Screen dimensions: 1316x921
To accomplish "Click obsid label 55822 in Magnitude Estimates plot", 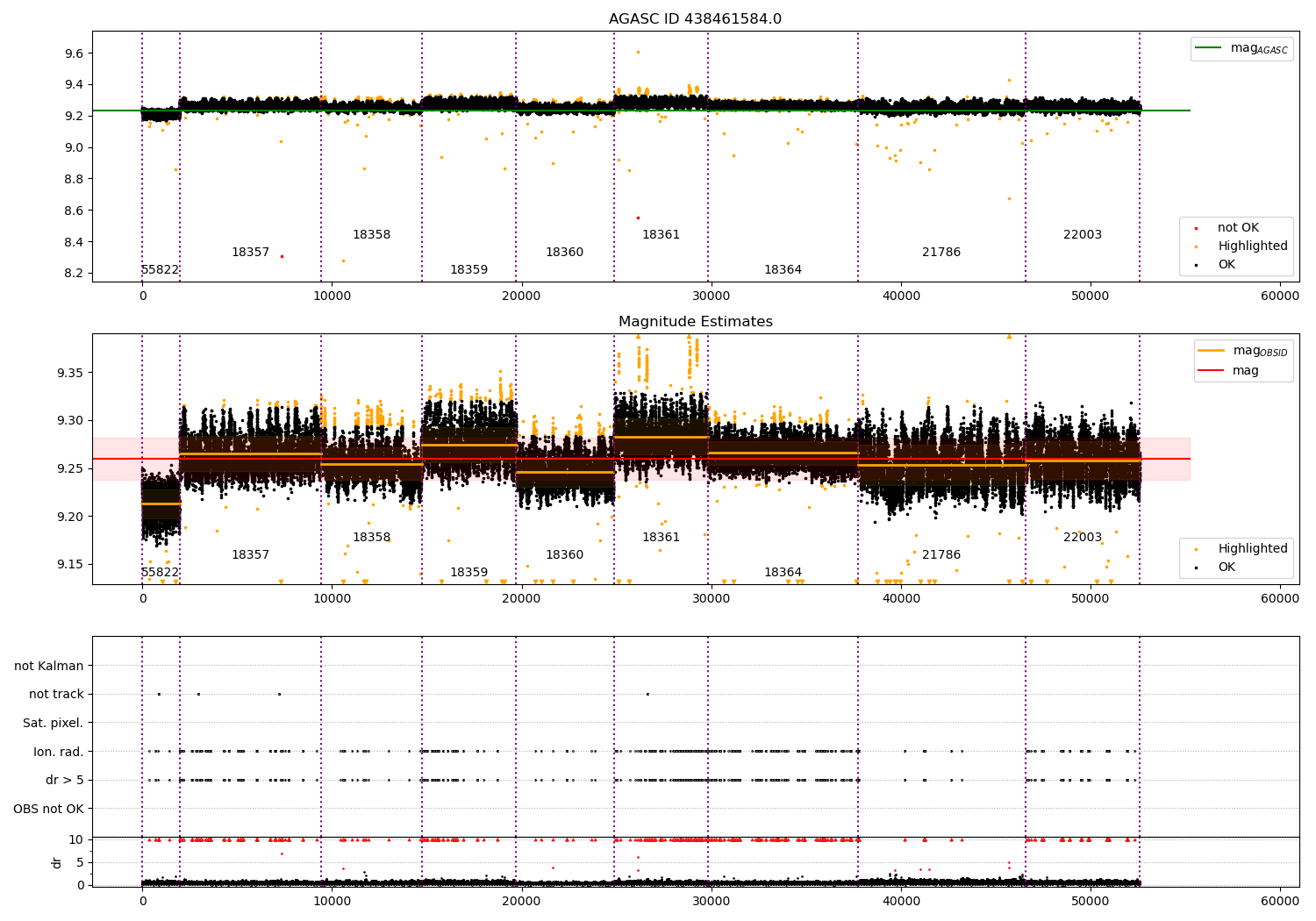I will tap(160, 573).
